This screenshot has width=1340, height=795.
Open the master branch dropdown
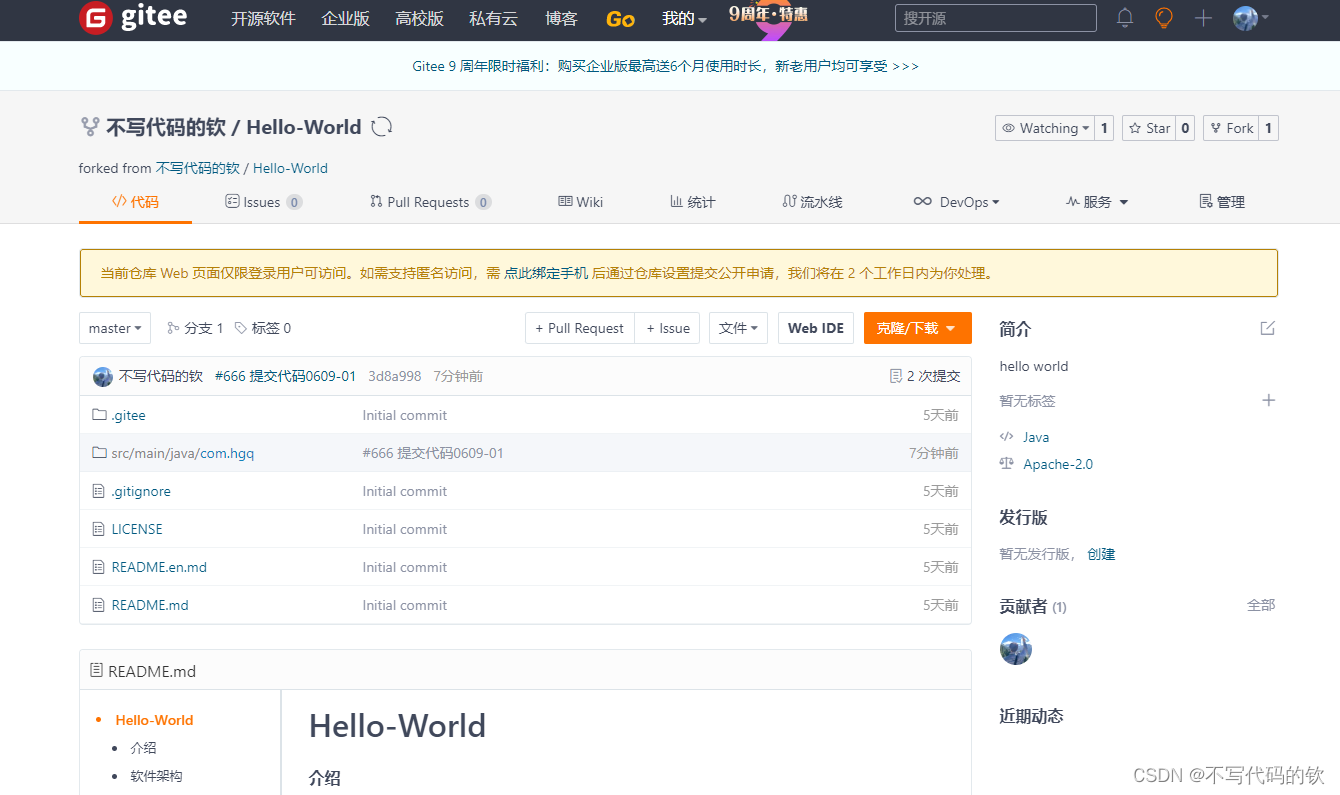click(115, 328)
